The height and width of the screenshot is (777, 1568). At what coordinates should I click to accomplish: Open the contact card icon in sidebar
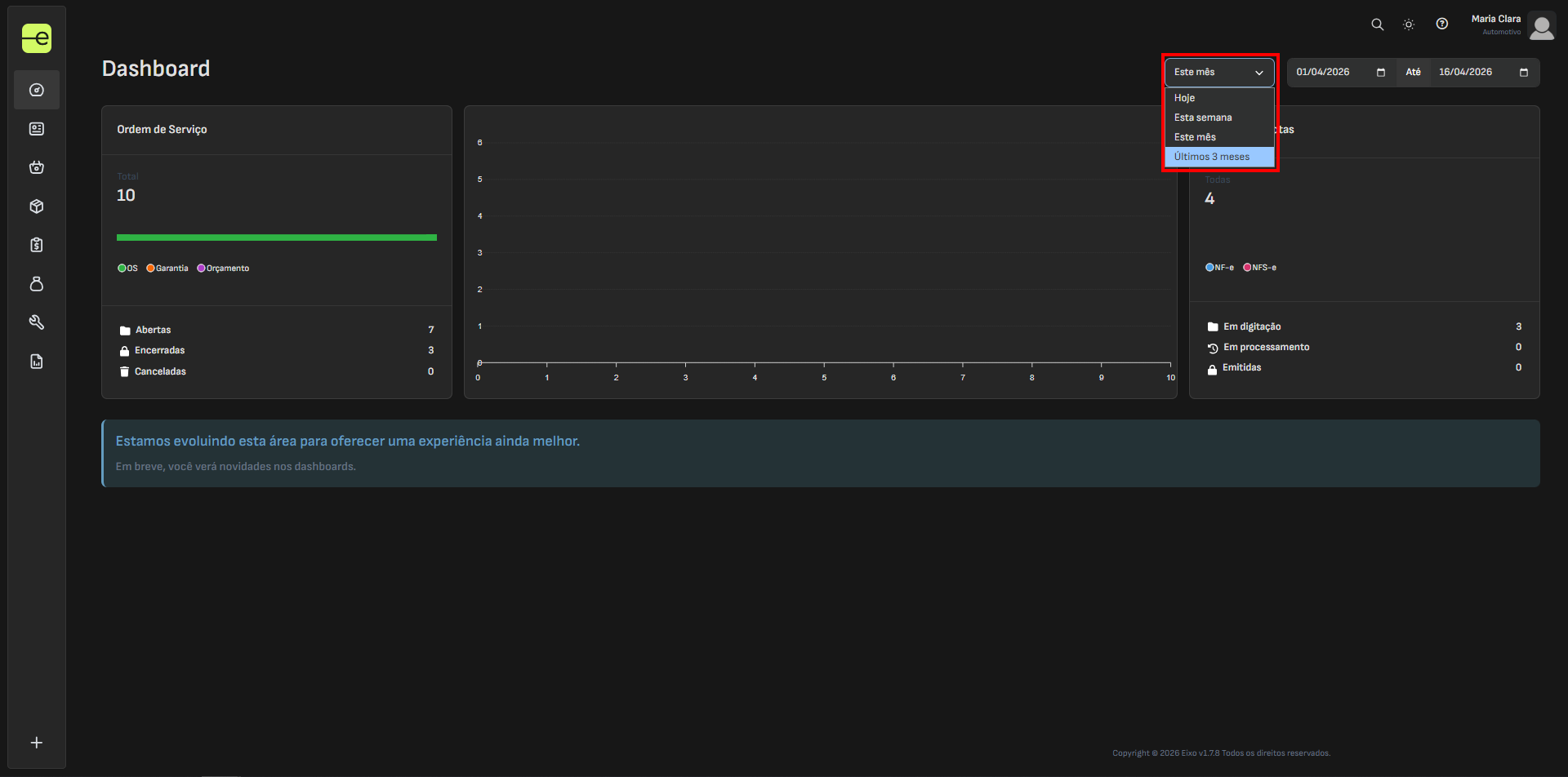click(x=37, y=129)
